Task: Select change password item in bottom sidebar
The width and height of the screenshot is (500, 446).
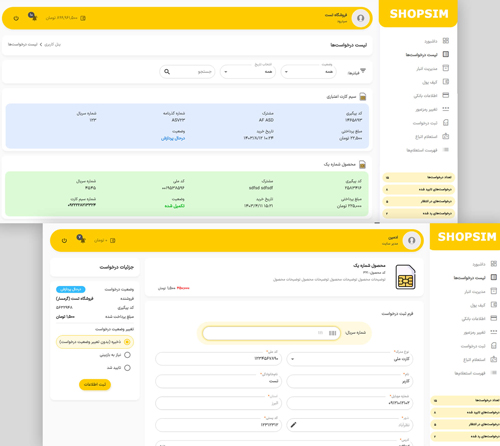Action: [480, 332]
